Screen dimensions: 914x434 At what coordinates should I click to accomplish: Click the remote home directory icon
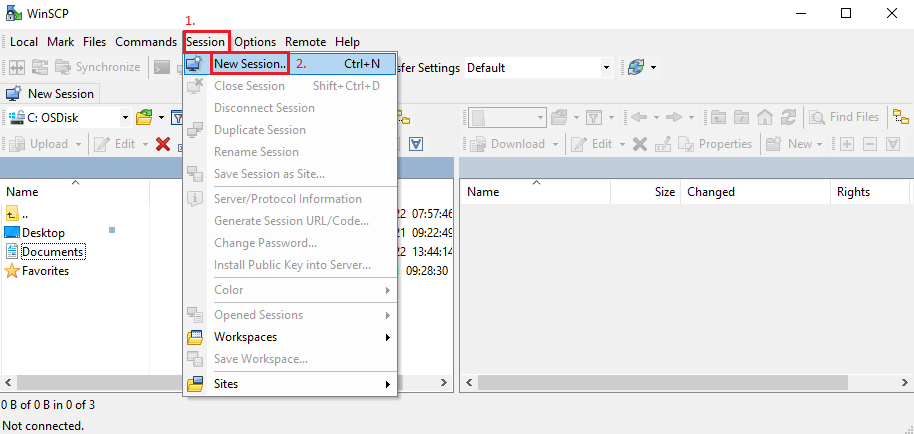click(764, 118)
